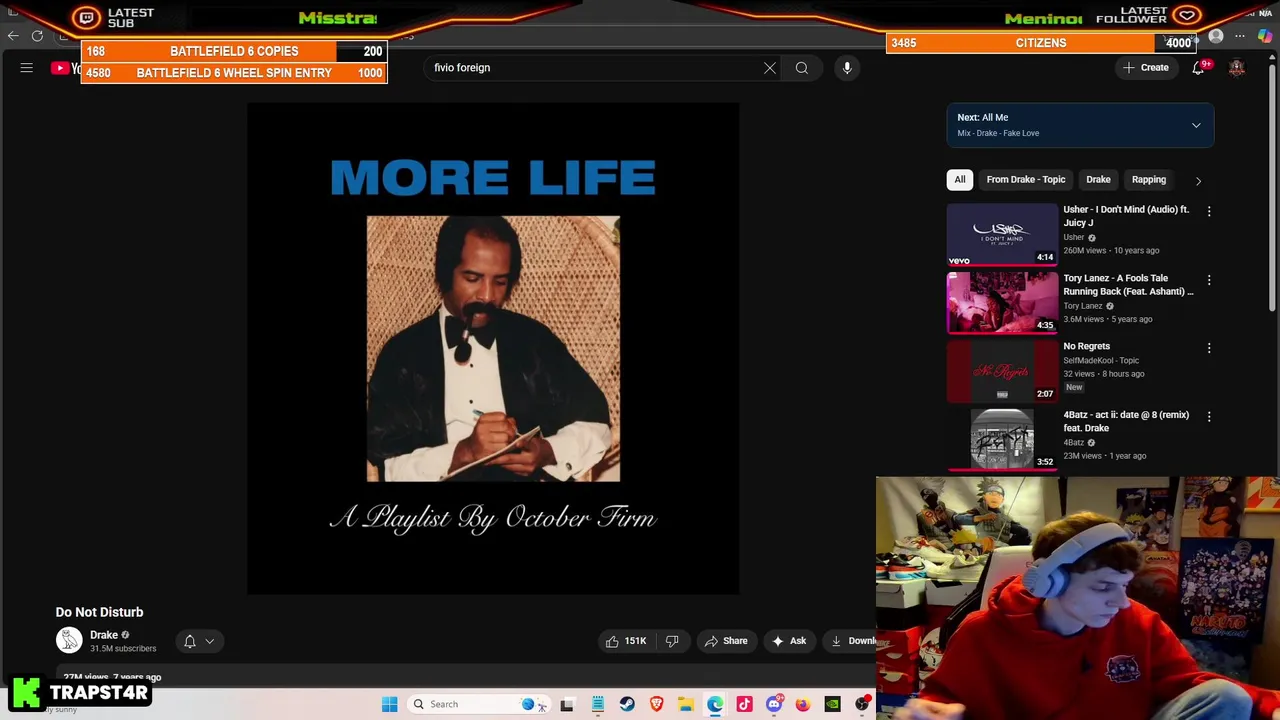Open the No Regrets video thumbnail
The height and width of the screenshot is (720, 1280).
[x=1002, y=371]
